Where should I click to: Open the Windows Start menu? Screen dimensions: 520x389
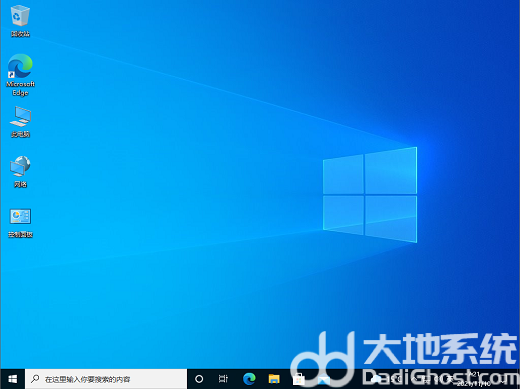pyautogui.click(x=13, y=379)
